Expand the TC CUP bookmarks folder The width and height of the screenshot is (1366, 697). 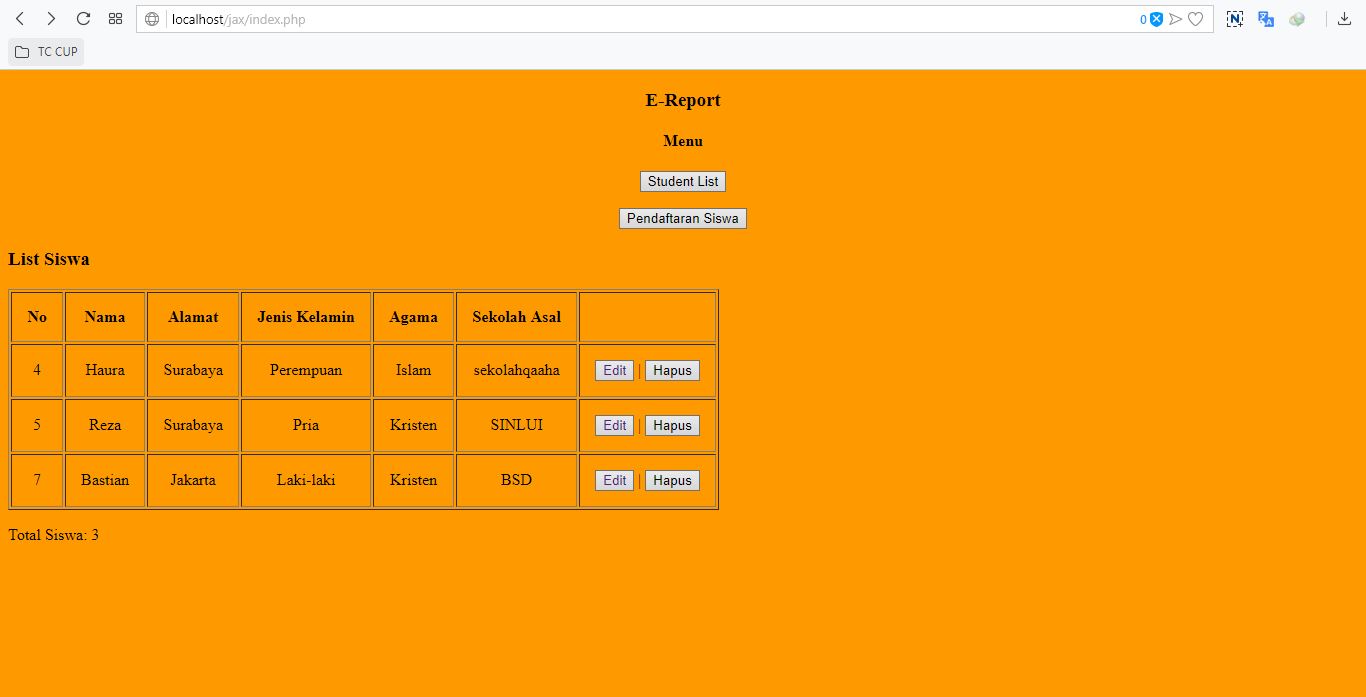(46, 51)
